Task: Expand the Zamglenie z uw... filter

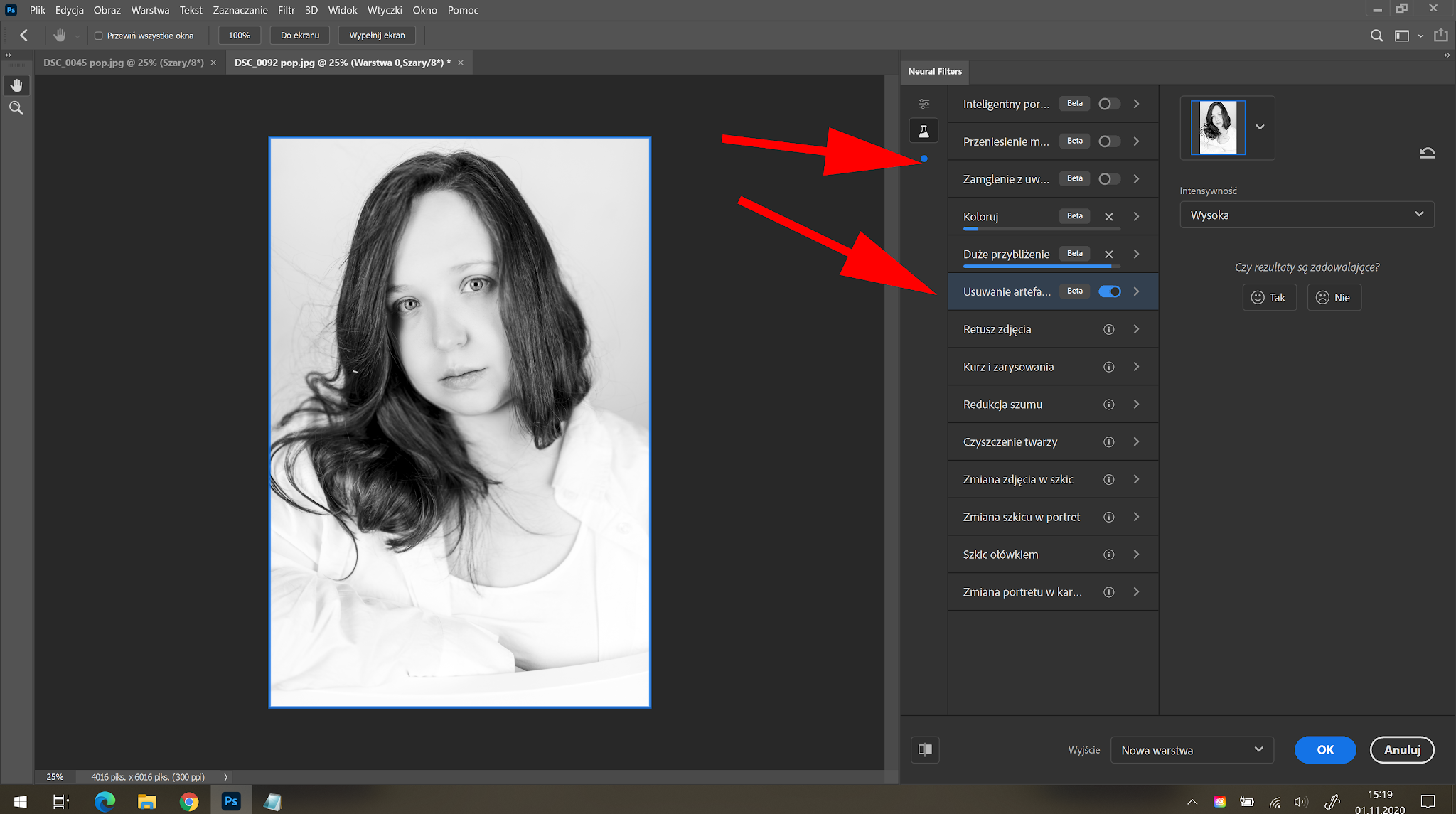Action: [x=1137, y=178]
